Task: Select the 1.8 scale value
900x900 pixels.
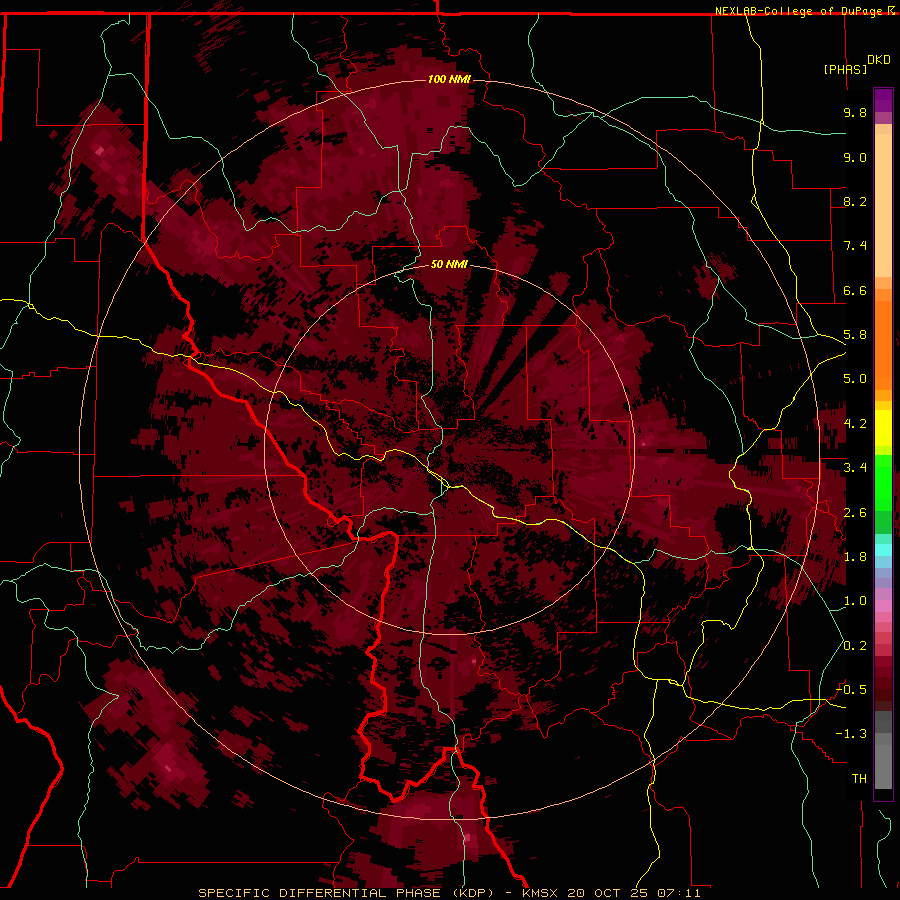Action: click(x=855, y=557)
